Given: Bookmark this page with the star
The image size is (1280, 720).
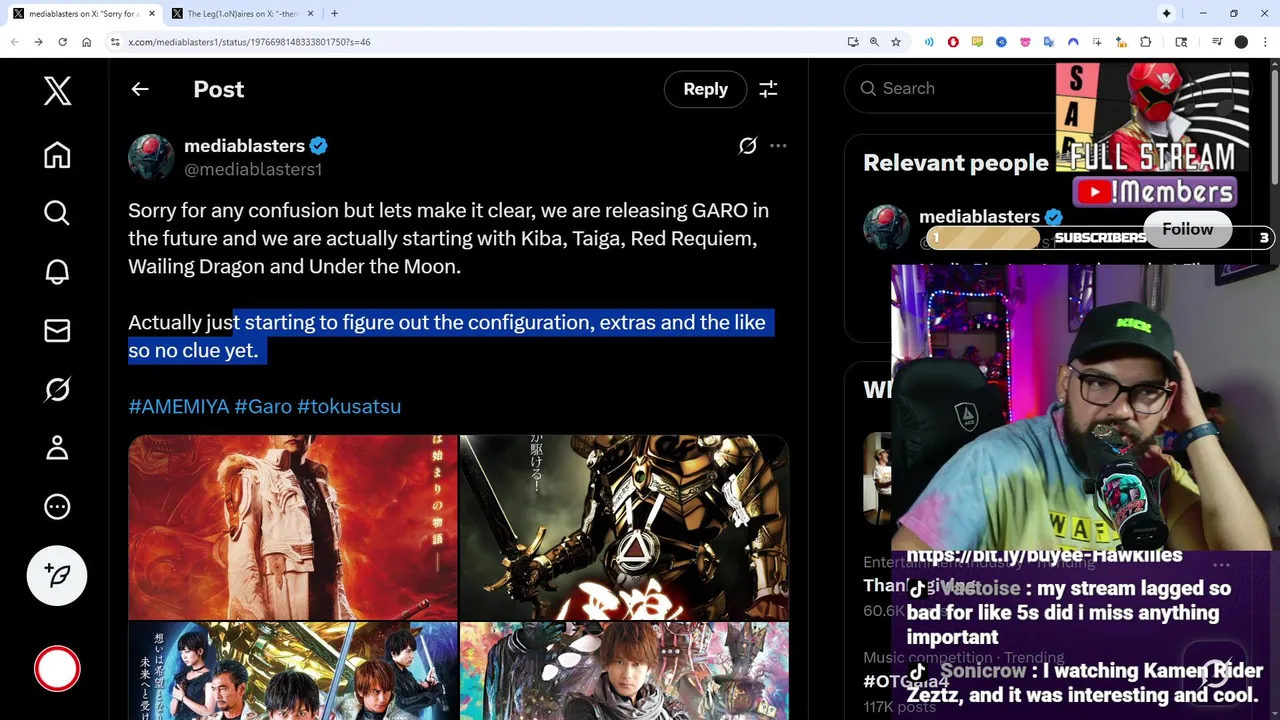Looking at the screenshot, I should pos(896,42).
